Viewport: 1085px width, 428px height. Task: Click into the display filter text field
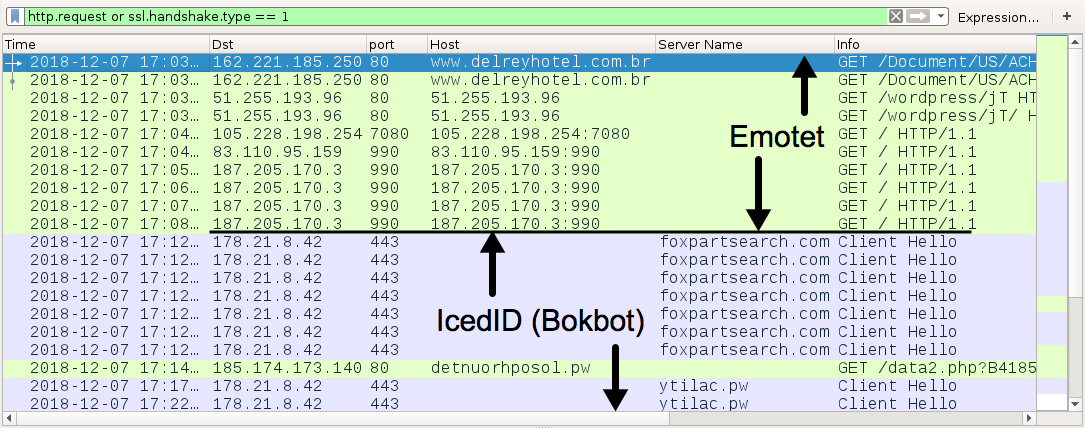coord(456,16)
